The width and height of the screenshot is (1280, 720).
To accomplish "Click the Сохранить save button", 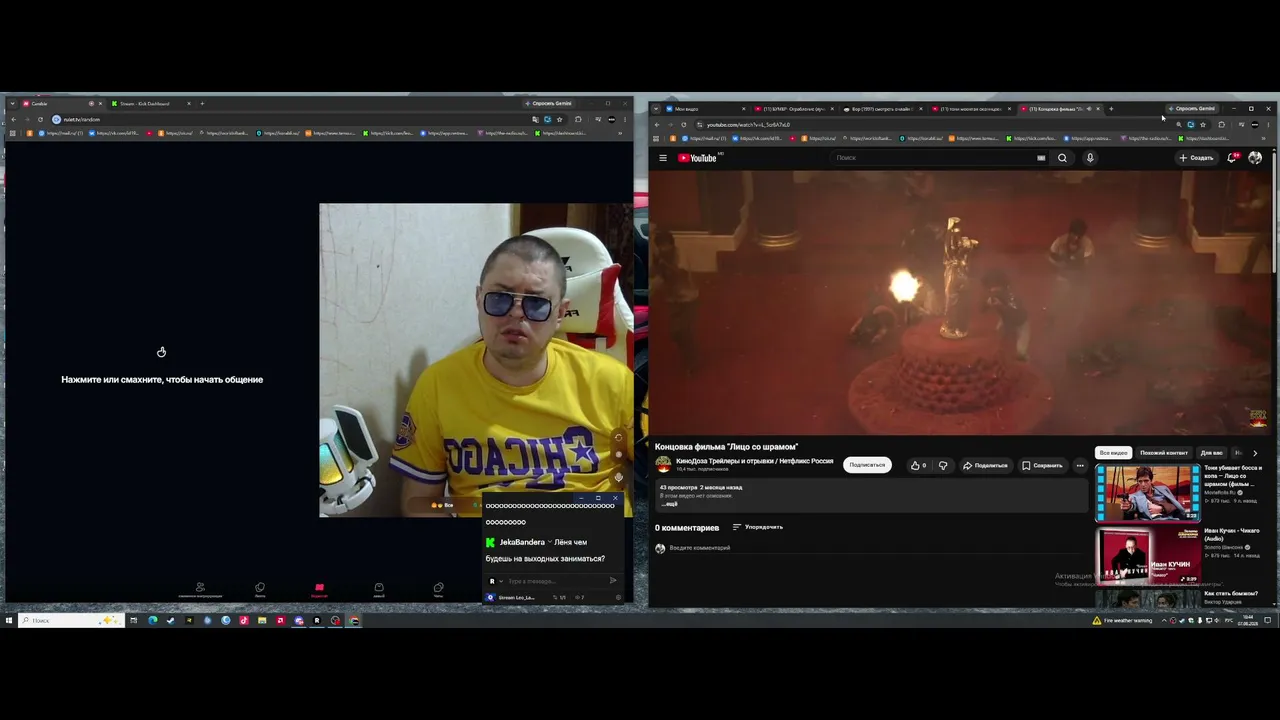I will pyautogui.click(x=1042, y=465).
